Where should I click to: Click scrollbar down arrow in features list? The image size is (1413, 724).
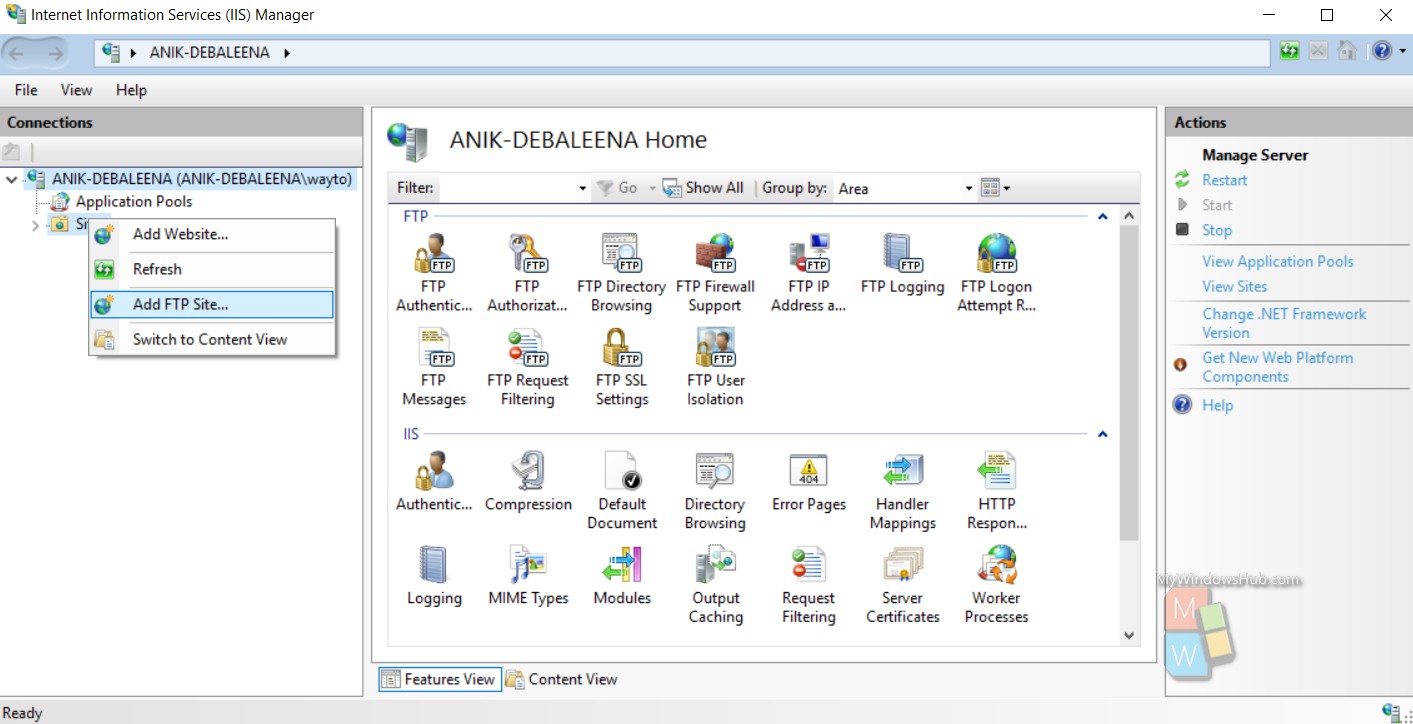[1129, 635]
